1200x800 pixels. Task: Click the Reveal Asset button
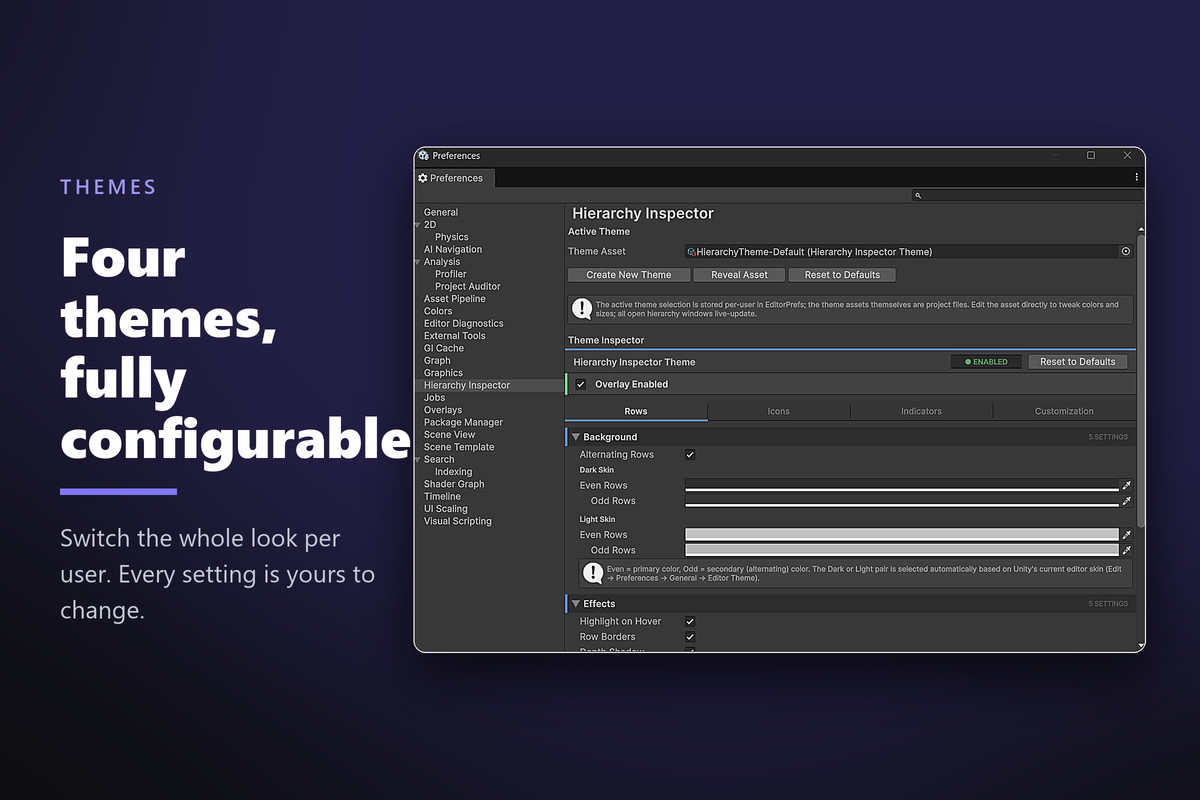coord(739,275)
